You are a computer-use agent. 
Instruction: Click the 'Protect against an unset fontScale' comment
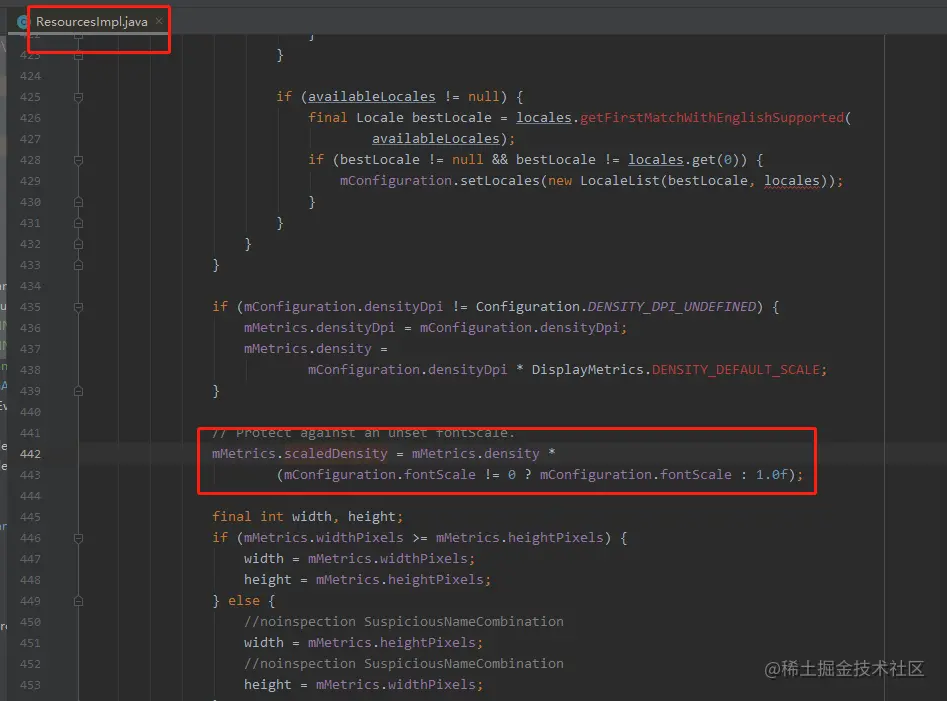coord(363,433)
